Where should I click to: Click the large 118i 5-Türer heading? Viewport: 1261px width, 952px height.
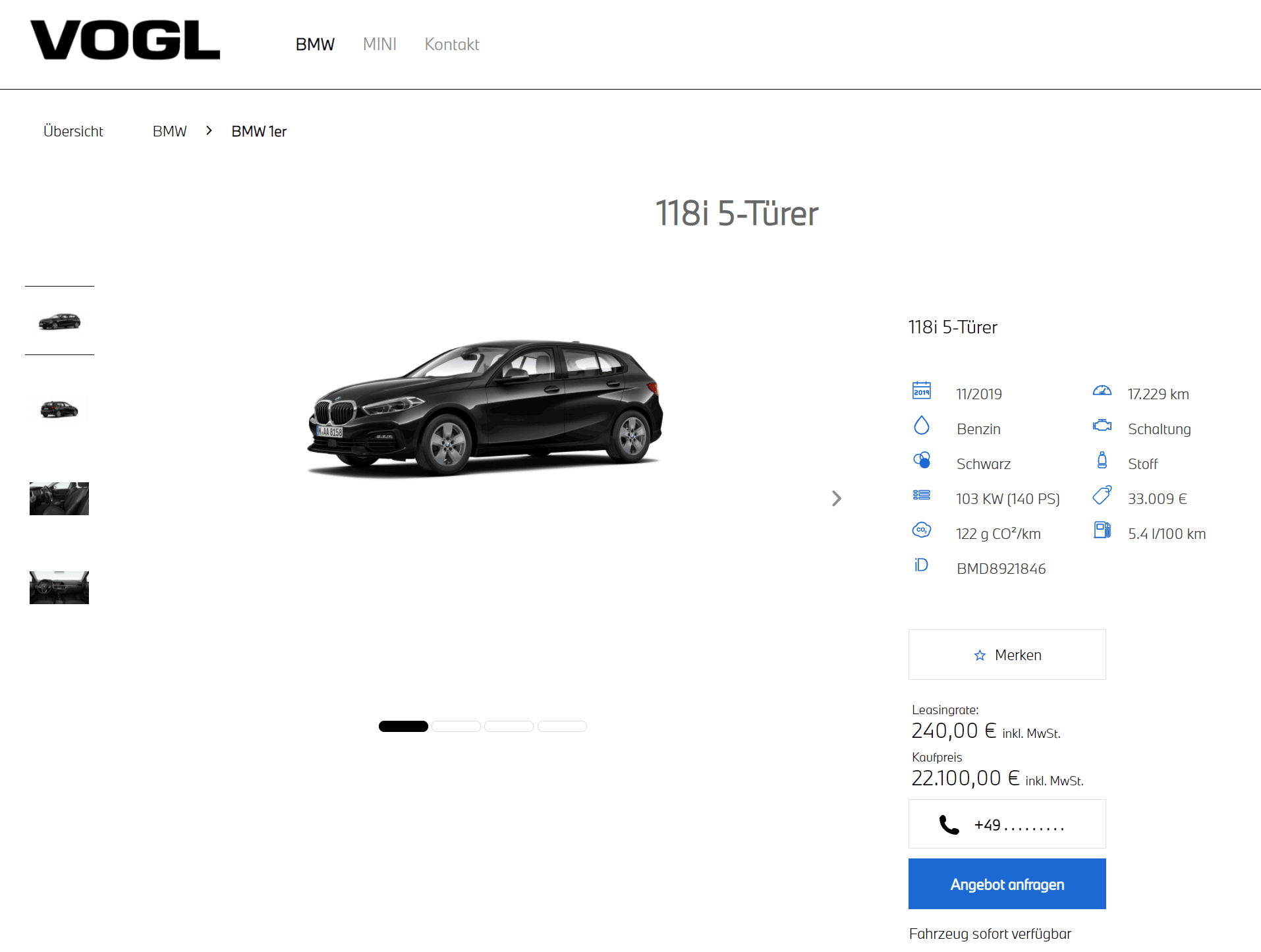tap(737, 213)
